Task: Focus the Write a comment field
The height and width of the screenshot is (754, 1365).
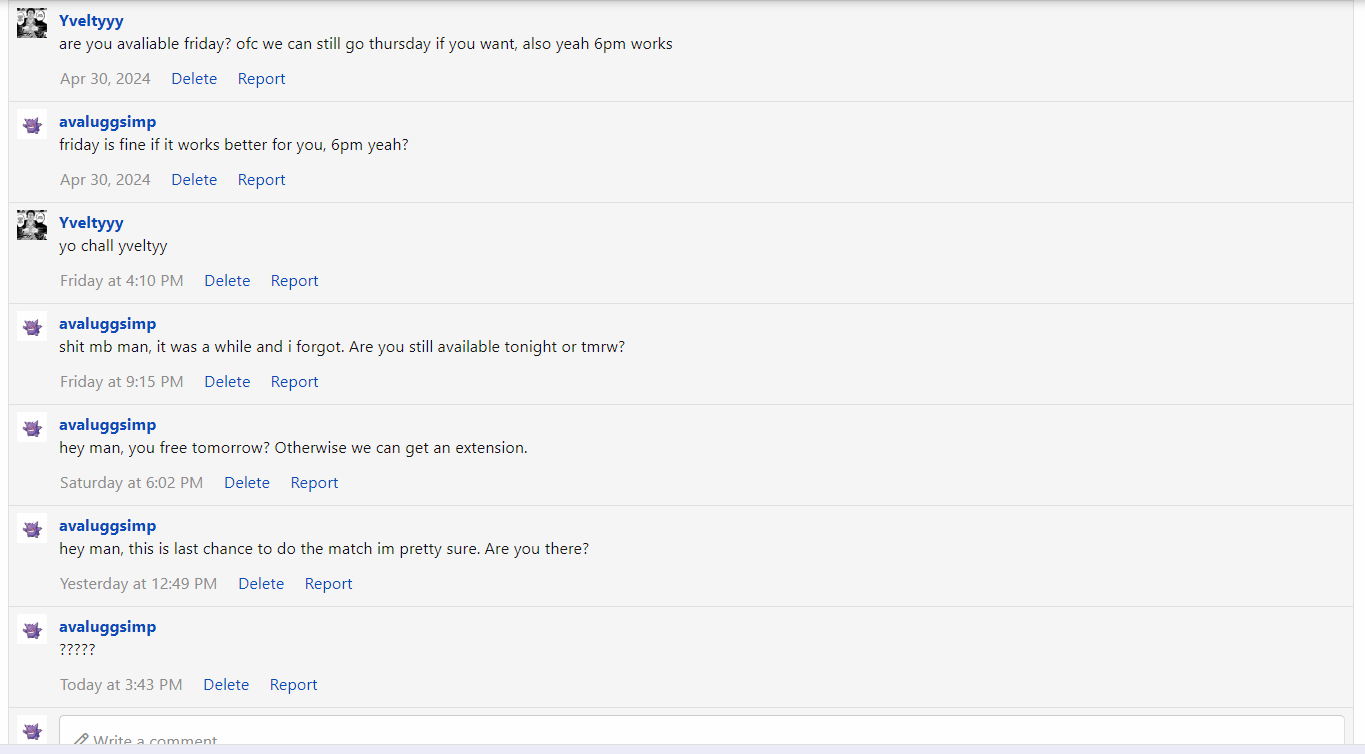Action: [x=701, y=734]
